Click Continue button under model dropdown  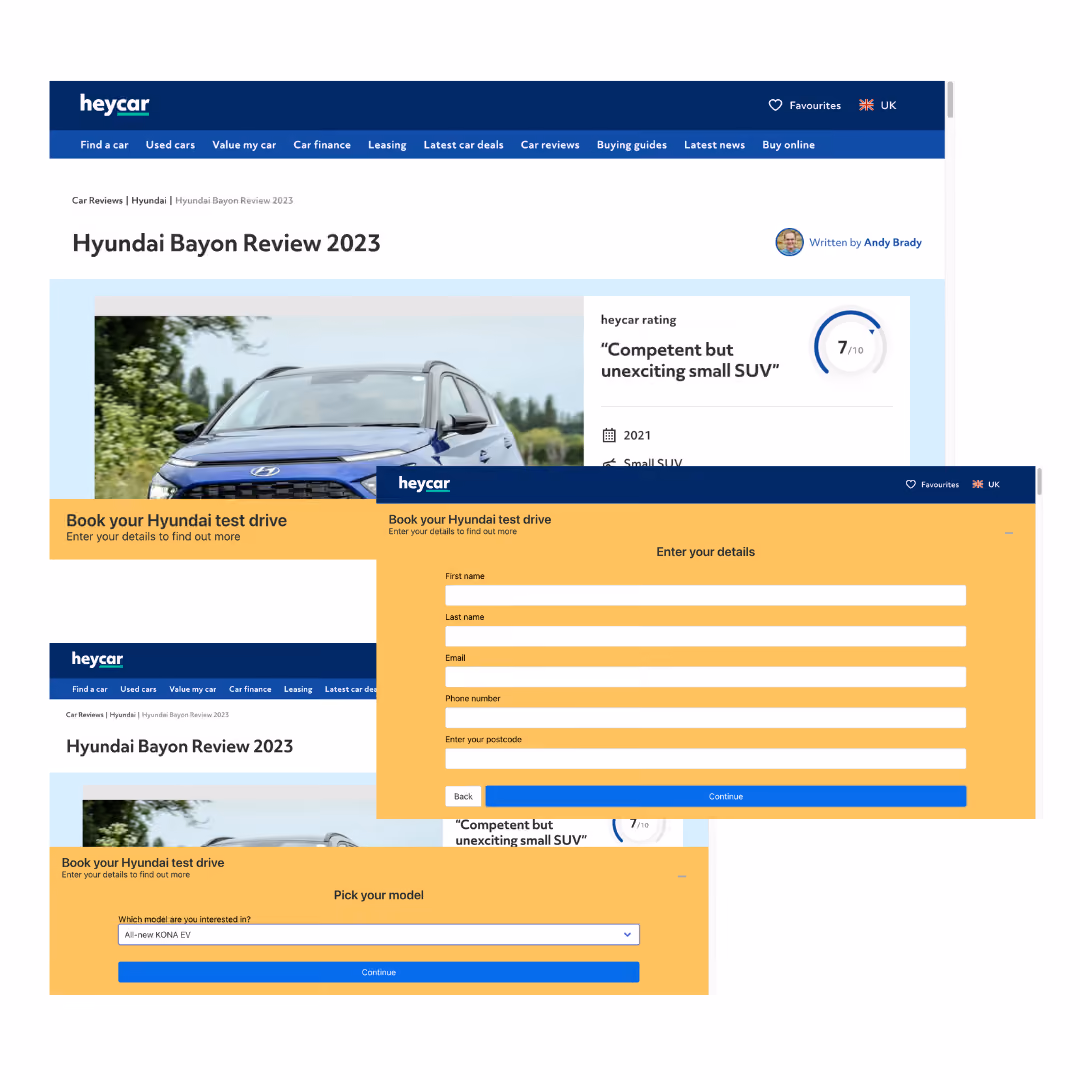379,972
